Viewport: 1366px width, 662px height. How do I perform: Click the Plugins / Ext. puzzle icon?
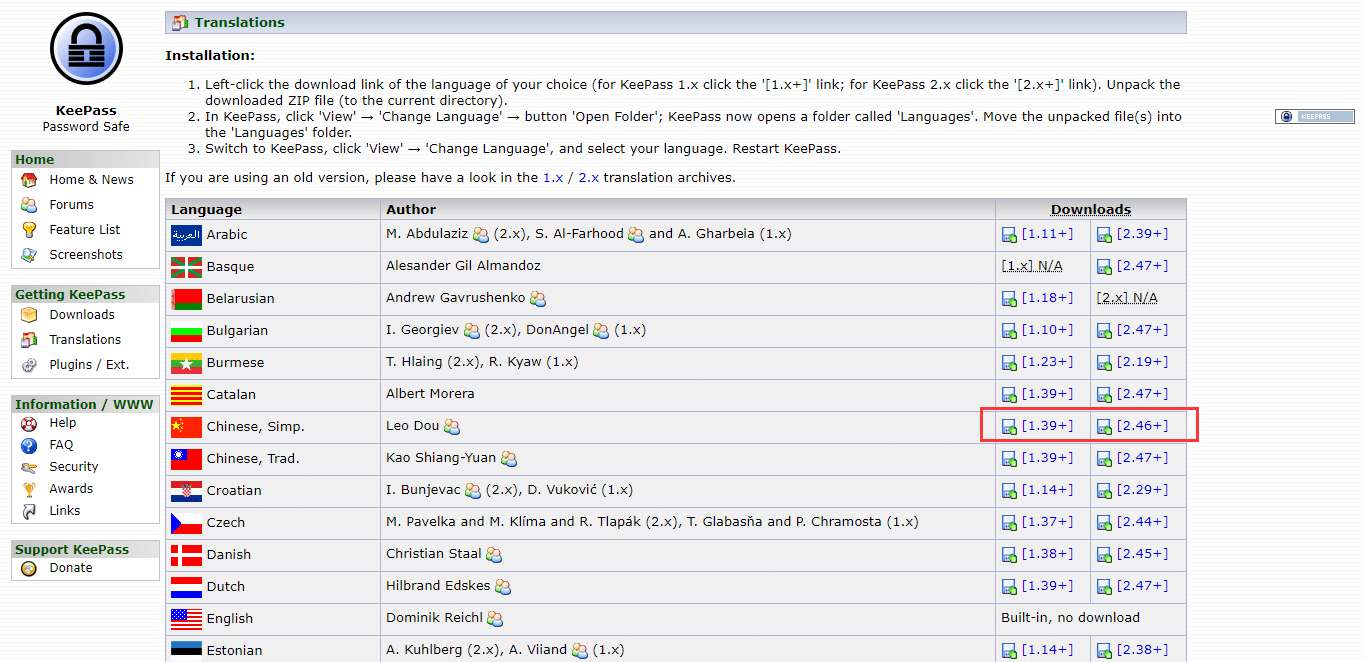[29, 365]
